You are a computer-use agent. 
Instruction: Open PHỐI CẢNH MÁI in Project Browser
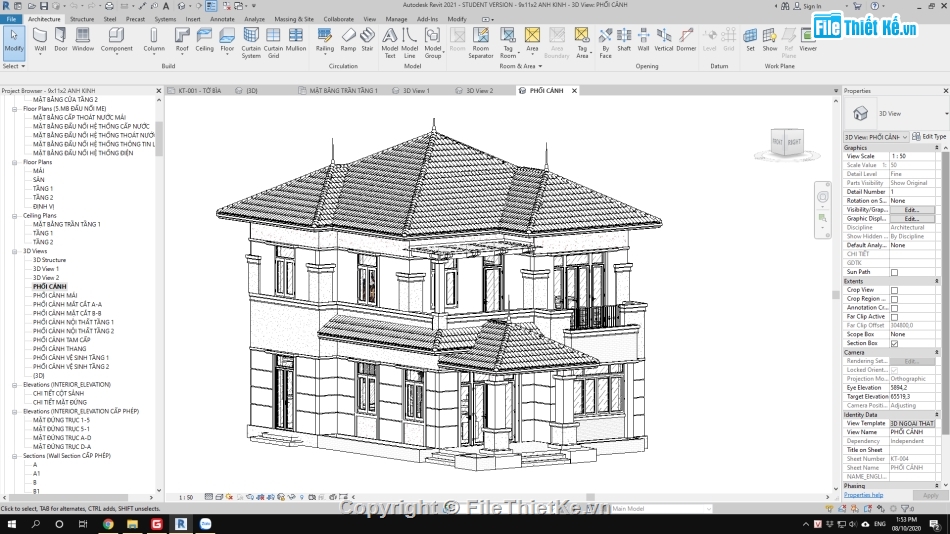tap(55, 295)
